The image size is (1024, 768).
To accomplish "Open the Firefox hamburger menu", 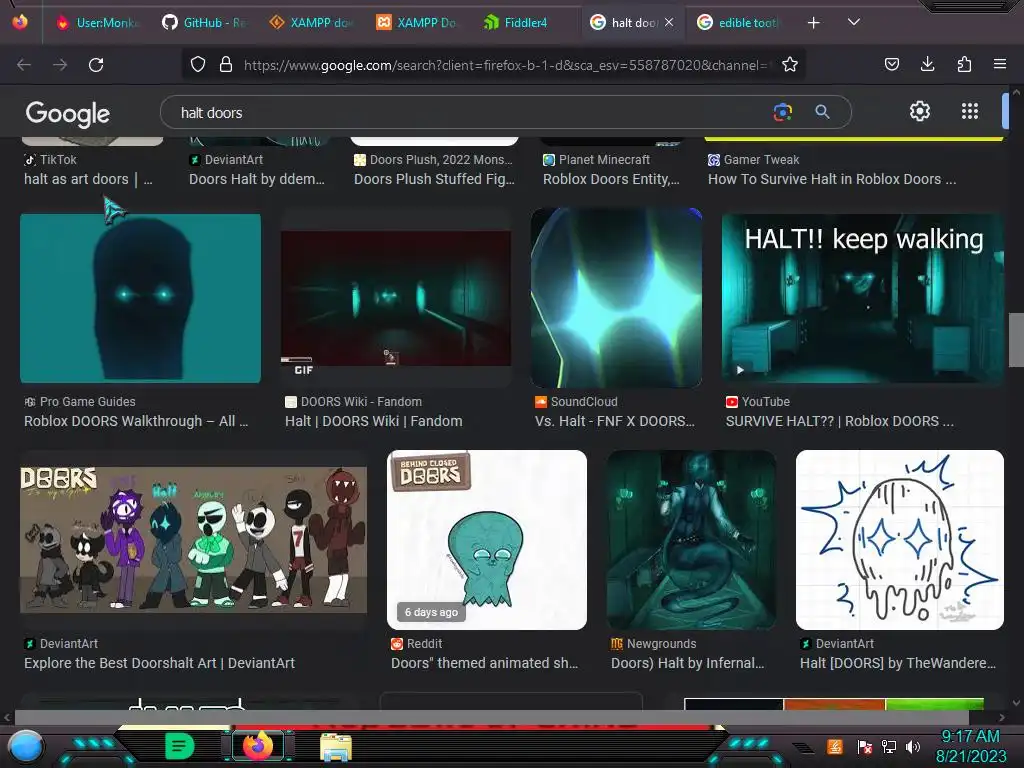I will (x=999, y=64).
